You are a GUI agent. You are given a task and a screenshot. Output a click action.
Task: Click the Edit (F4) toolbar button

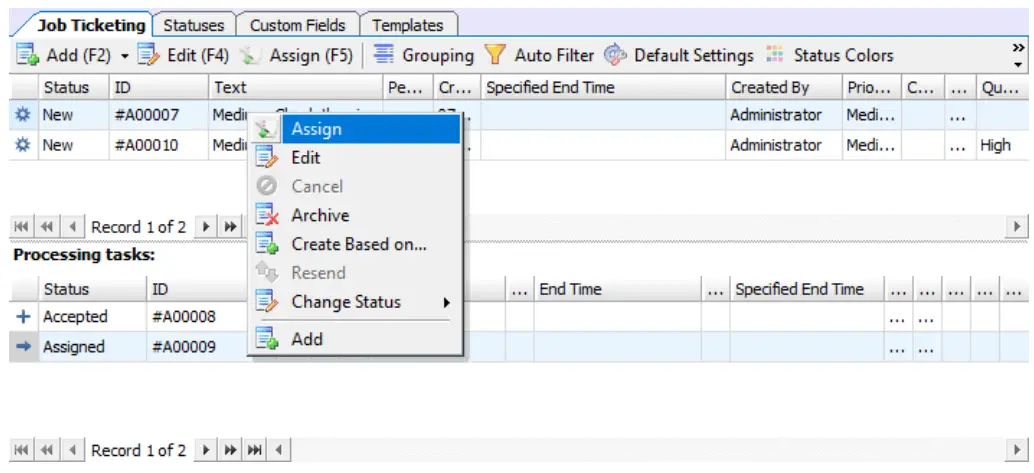pyautogui.click(x=183, y=55)
